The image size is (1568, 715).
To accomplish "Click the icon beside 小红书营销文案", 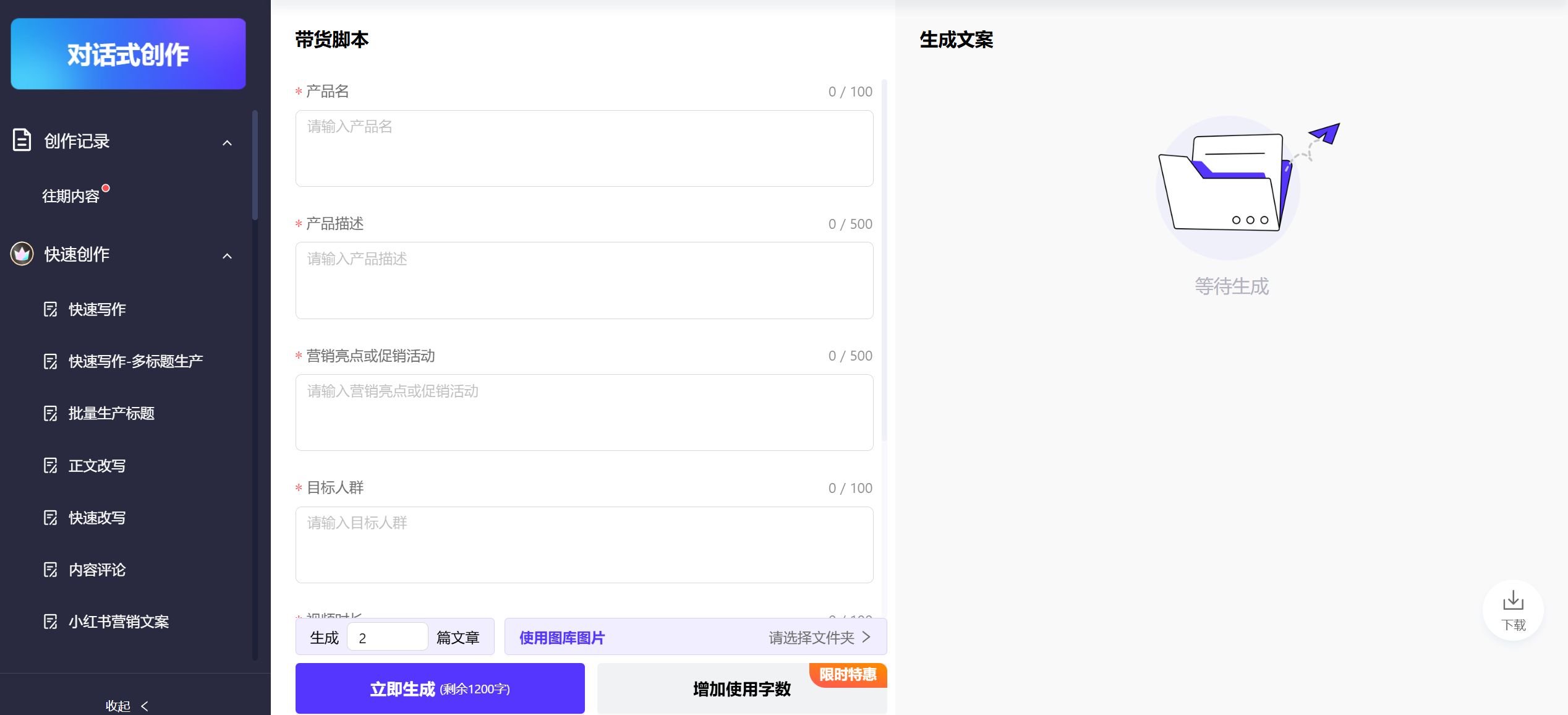I will click(x=51, y=621).
